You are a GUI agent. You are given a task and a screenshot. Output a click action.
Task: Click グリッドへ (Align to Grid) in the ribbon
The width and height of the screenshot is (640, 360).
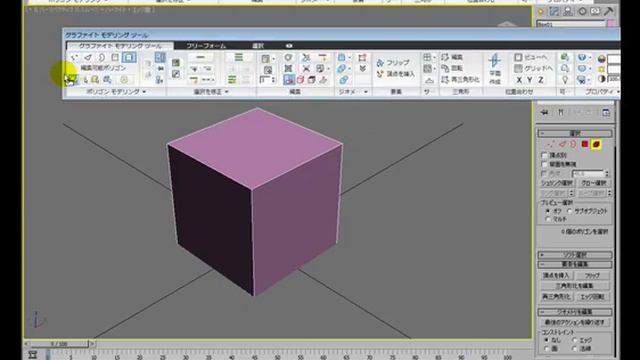[x=533, y=69]
